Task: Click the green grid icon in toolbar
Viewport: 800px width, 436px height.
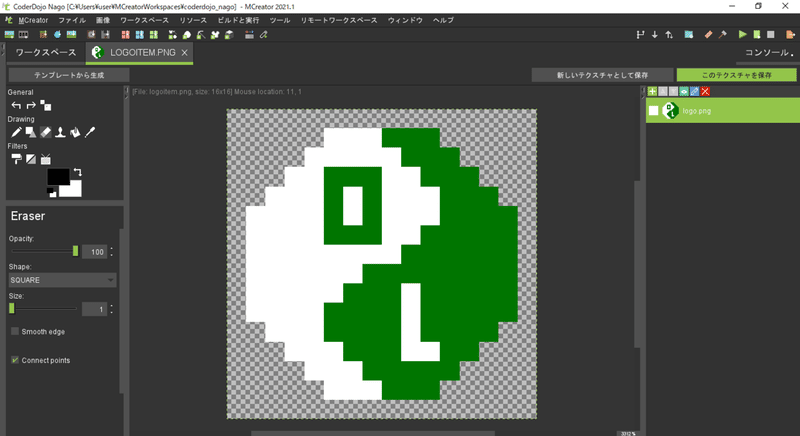Action: click(154, 35)
